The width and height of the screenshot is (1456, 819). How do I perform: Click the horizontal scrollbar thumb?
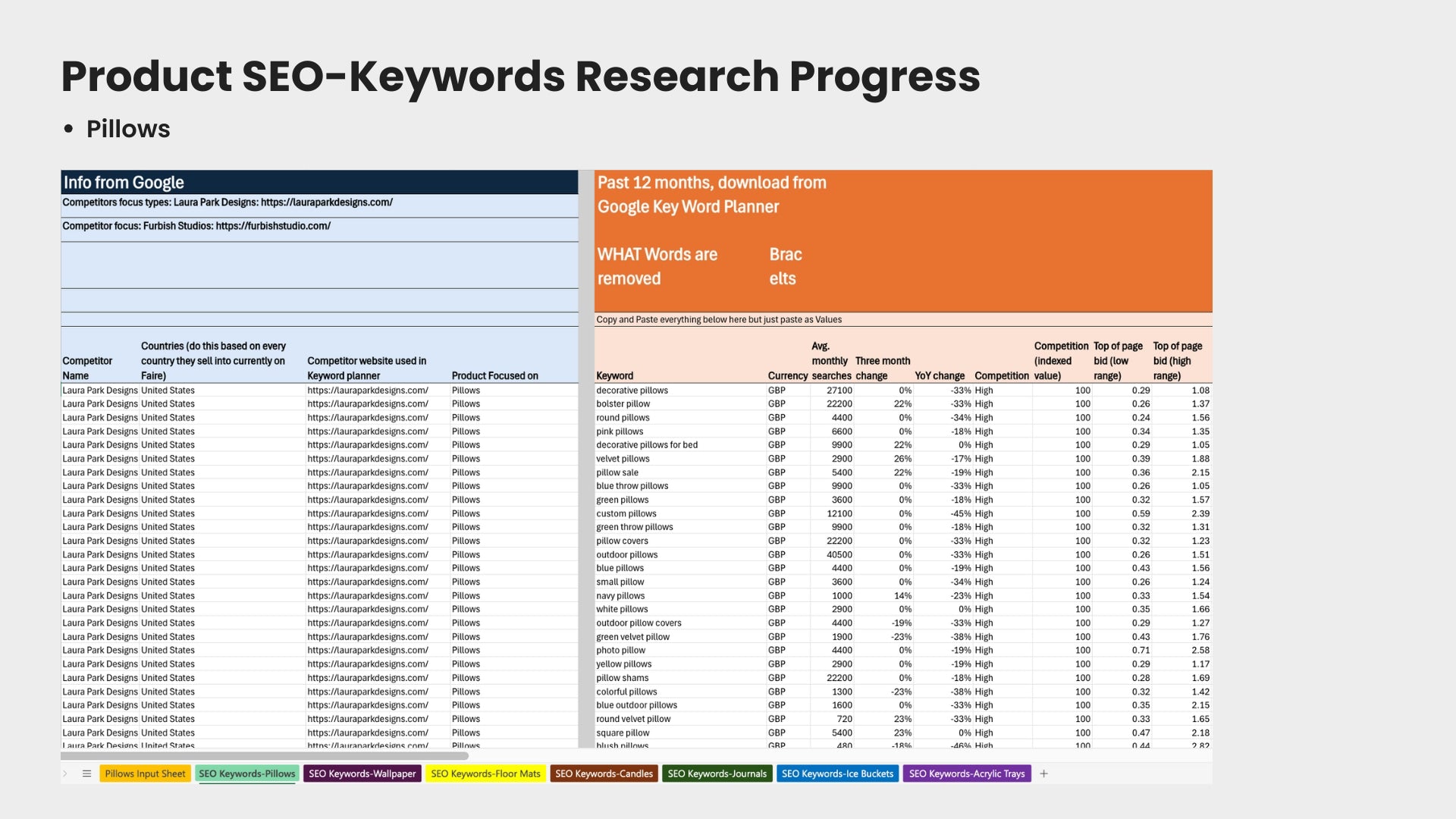coord(265,755)
